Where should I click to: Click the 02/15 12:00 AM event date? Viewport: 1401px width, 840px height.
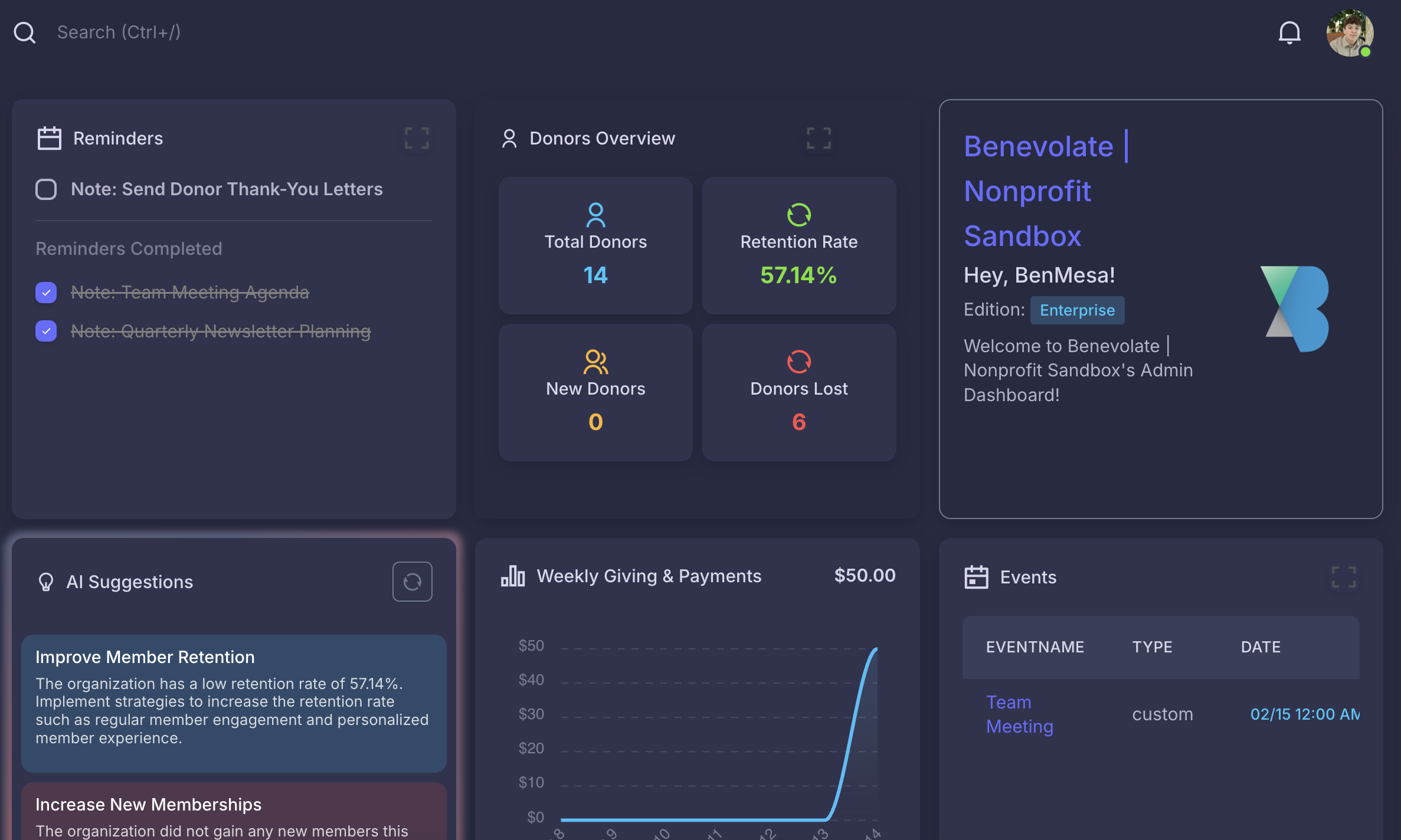1305,714
